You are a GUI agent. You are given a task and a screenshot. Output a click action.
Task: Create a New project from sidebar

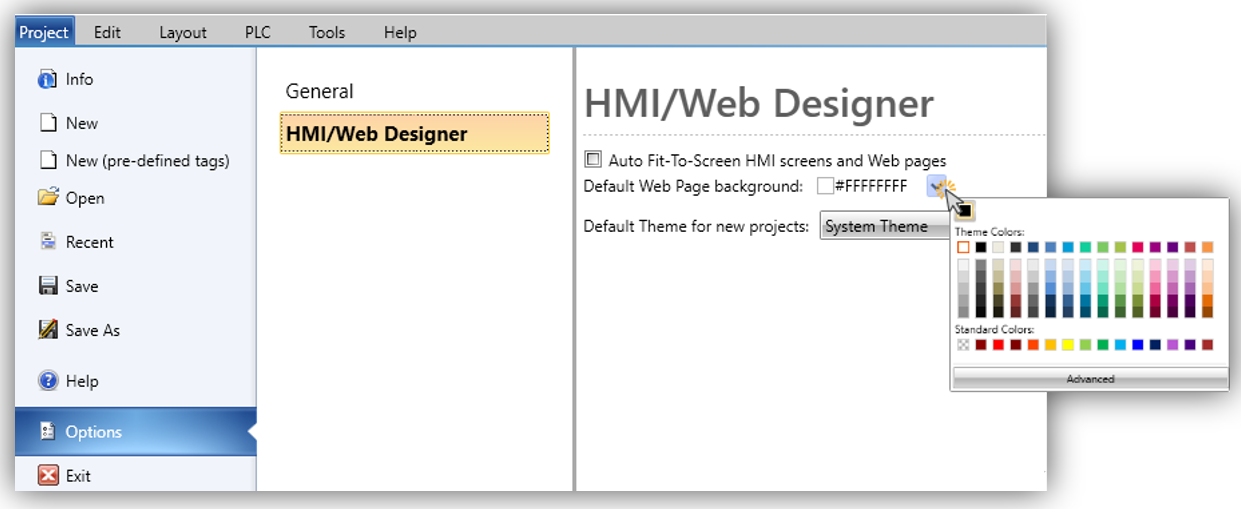(x=67, y=123)
